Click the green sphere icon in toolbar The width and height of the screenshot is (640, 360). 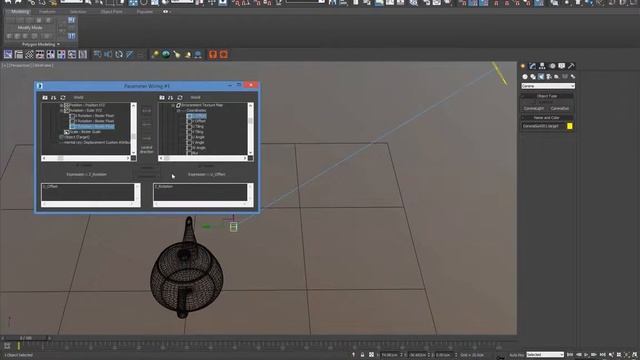(x=166, y=54)
